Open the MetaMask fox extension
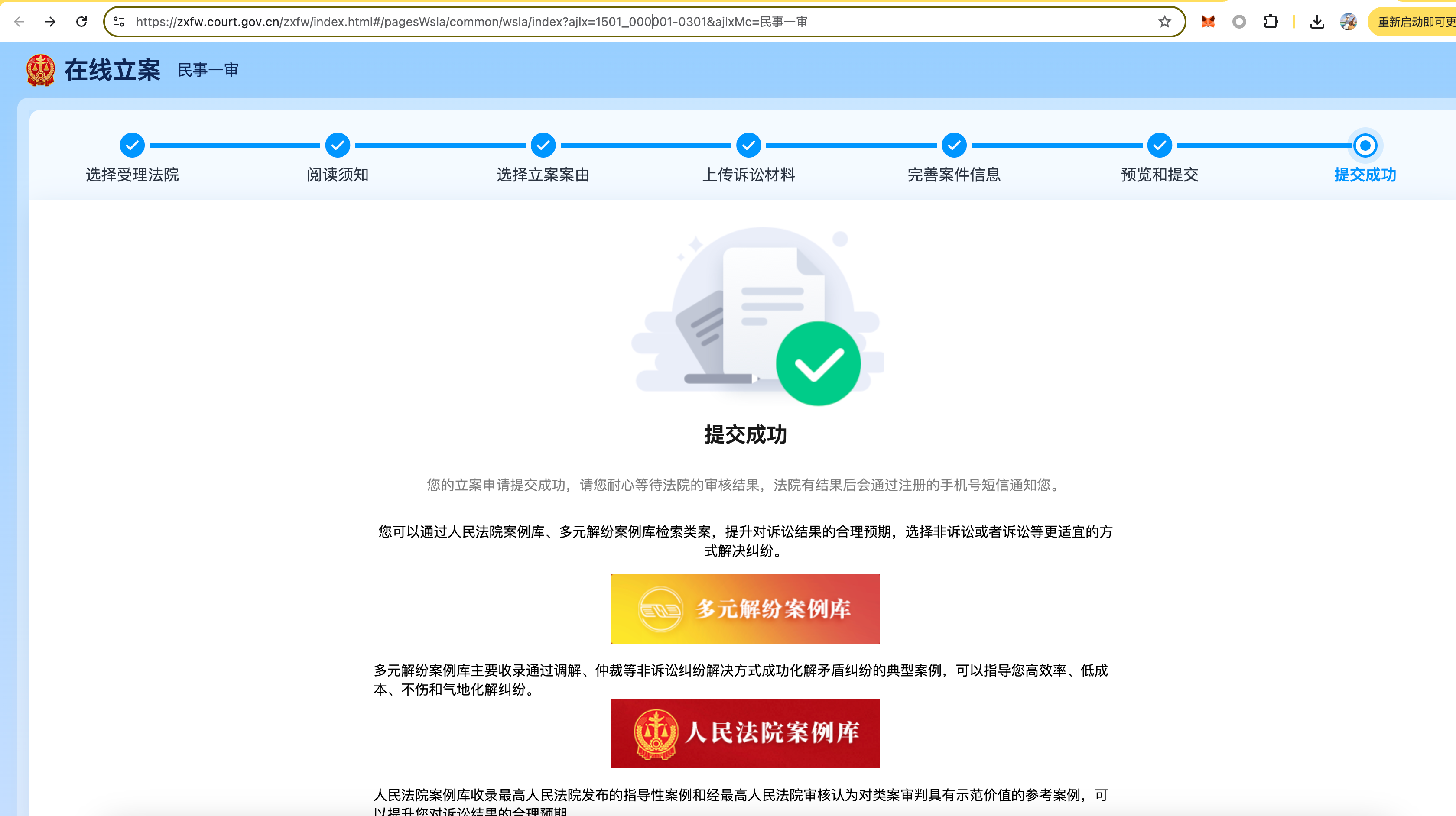 click(1208, 22)
